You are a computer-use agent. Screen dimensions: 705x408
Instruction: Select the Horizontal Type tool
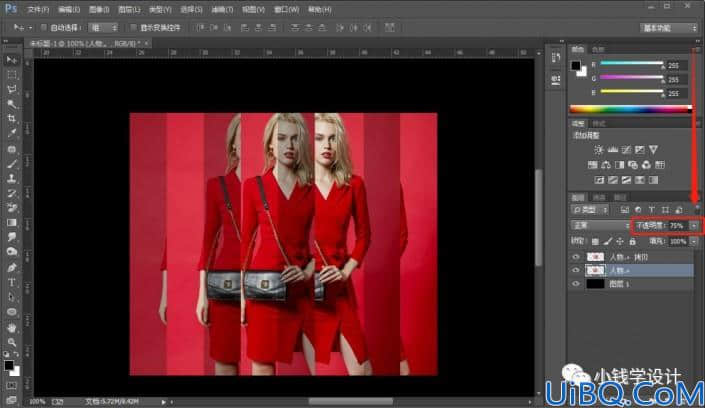12,282
